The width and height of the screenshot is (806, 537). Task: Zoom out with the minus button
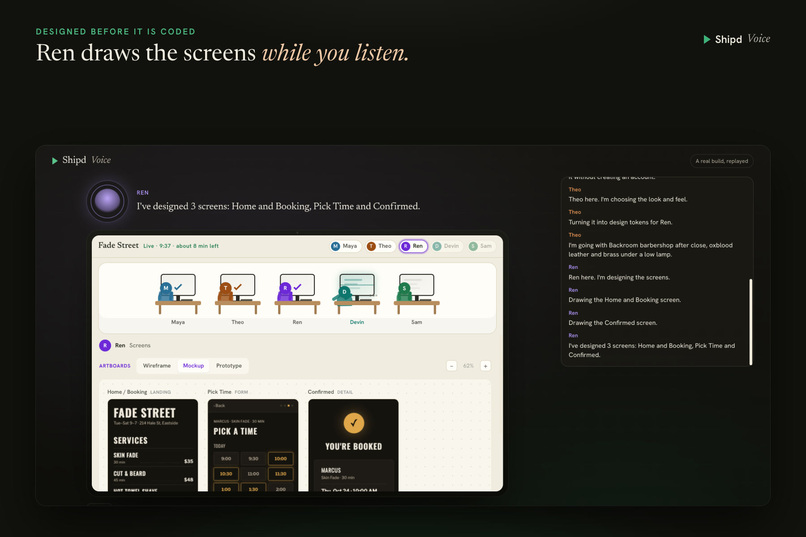coord(451,366)
